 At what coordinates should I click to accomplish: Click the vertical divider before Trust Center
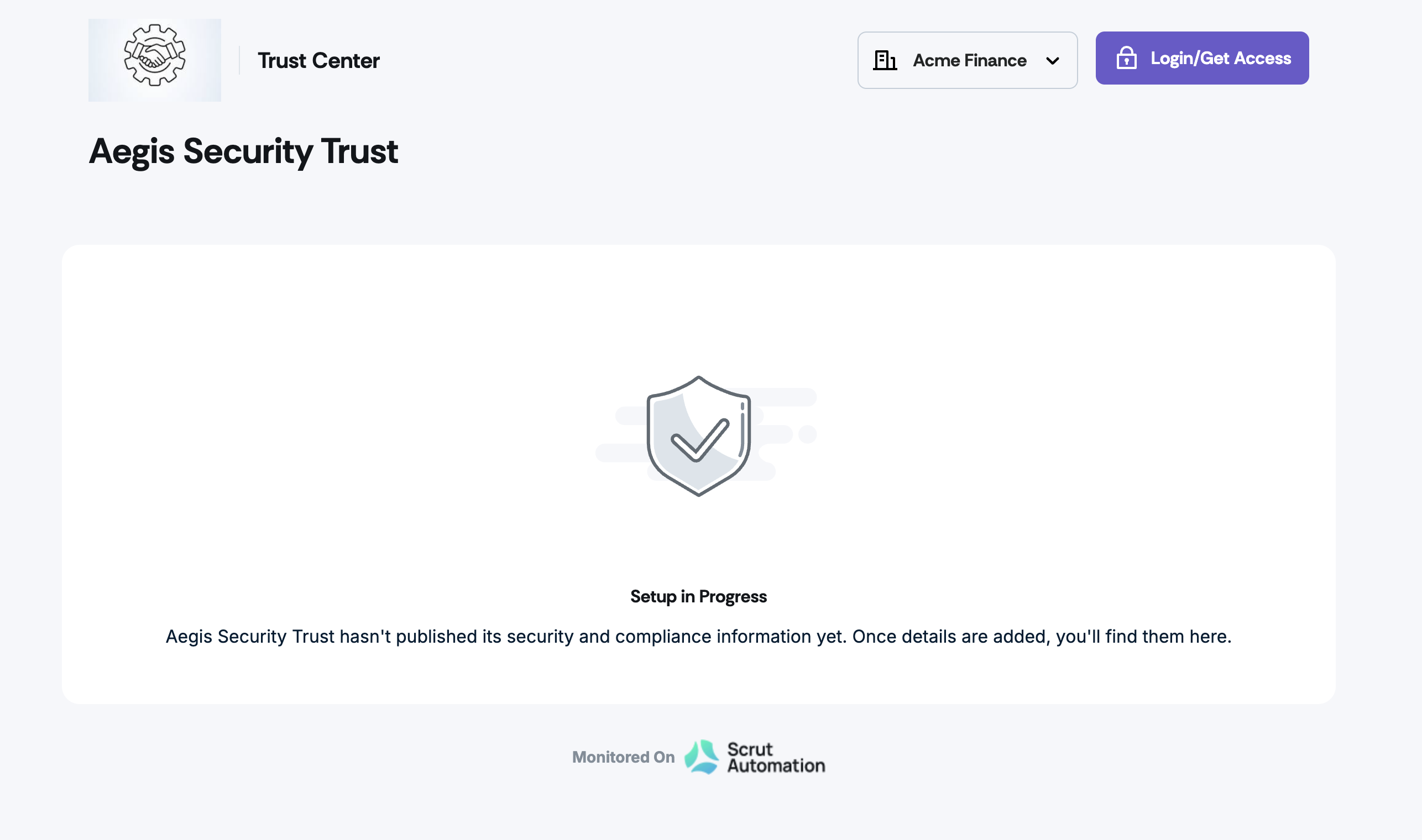coord(239,61)
